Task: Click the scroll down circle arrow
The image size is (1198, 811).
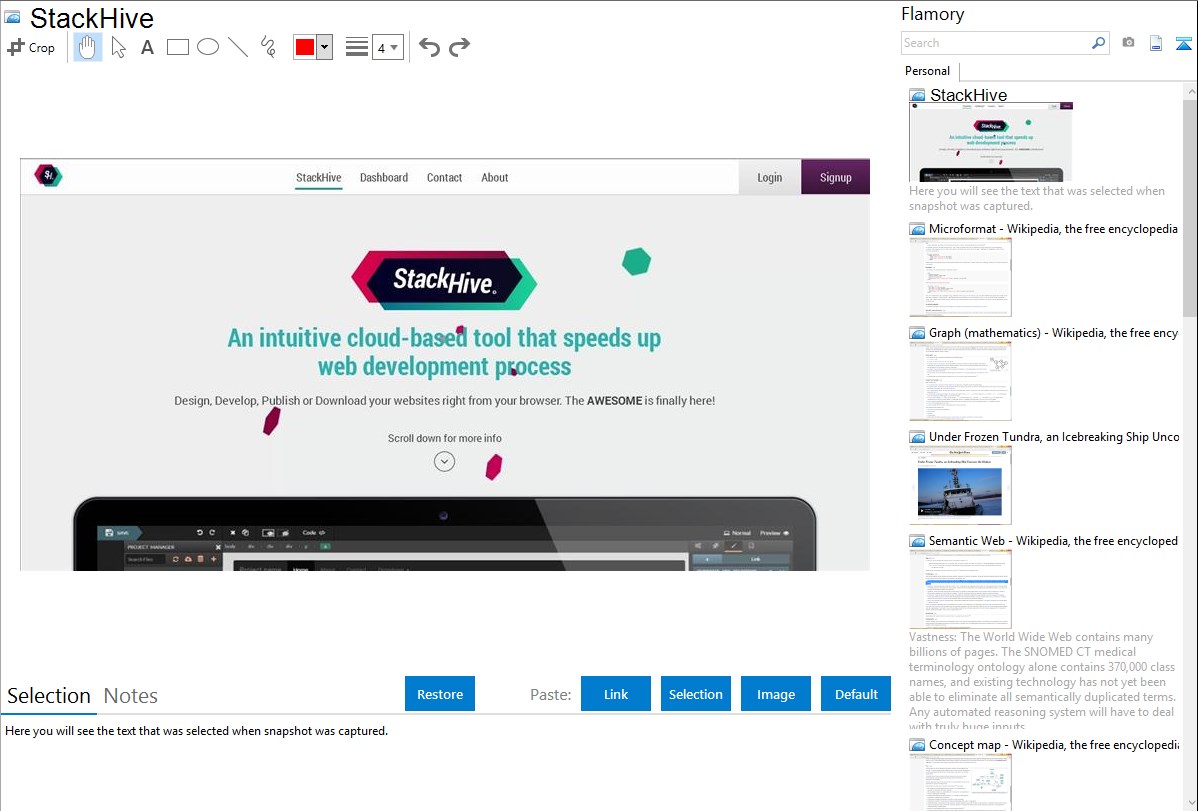Action: tap(444, 462)
